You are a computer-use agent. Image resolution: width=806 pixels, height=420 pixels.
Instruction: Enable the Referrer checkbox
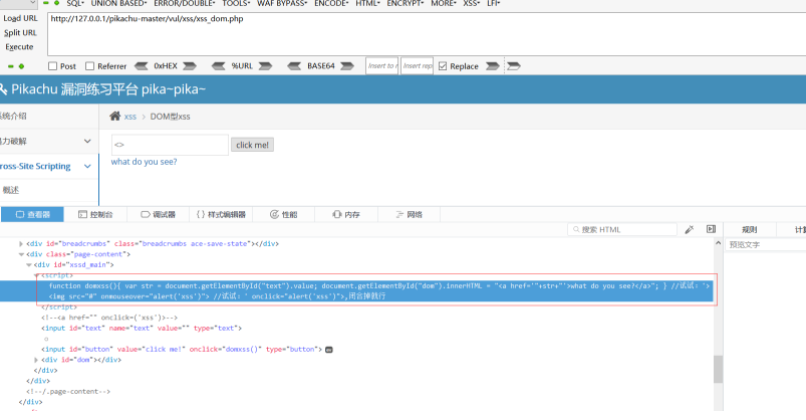pyautogui.click(x=90, y=66)
